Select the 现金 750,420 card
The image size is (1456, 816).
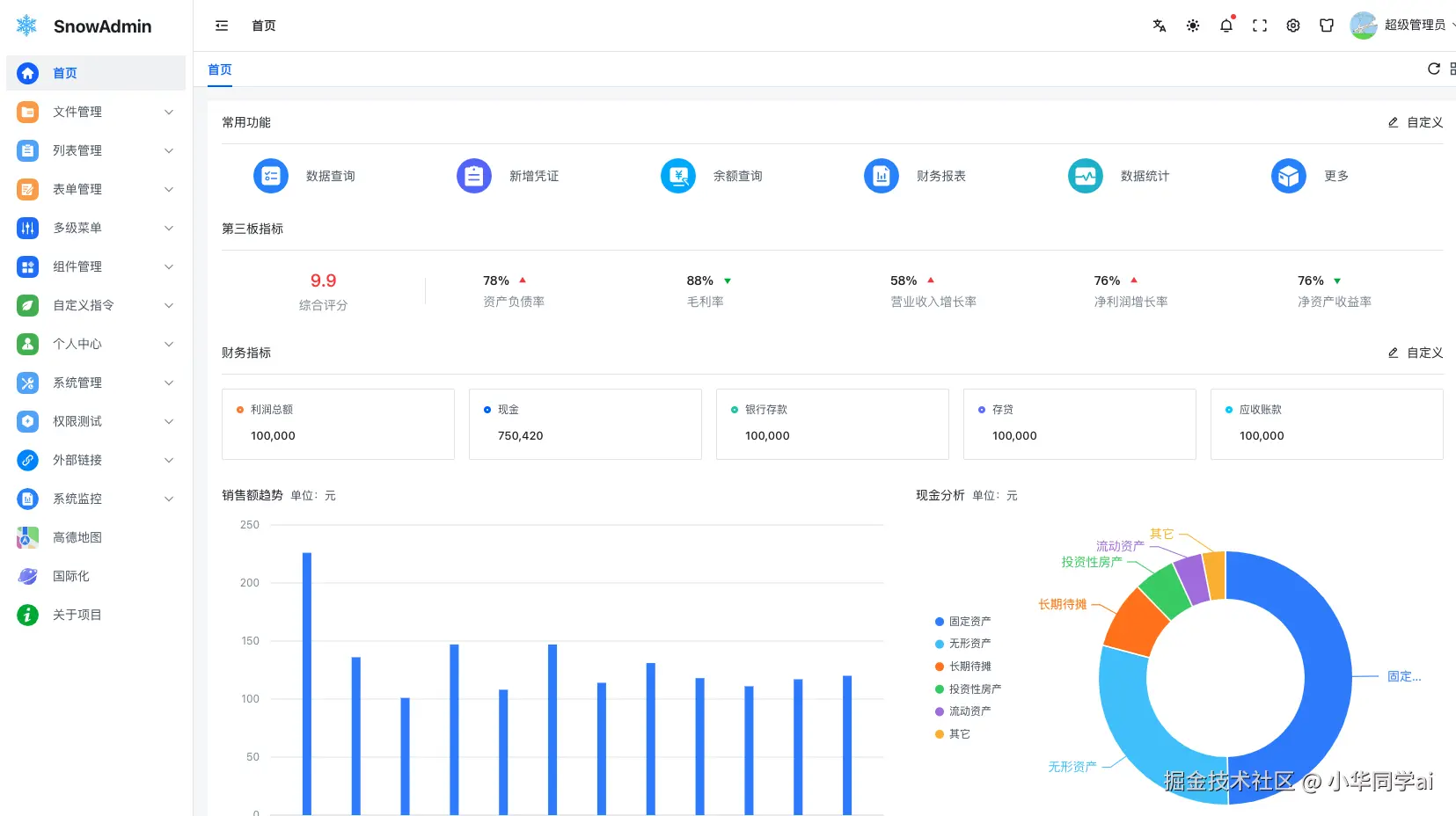click(x=585, y=424)
